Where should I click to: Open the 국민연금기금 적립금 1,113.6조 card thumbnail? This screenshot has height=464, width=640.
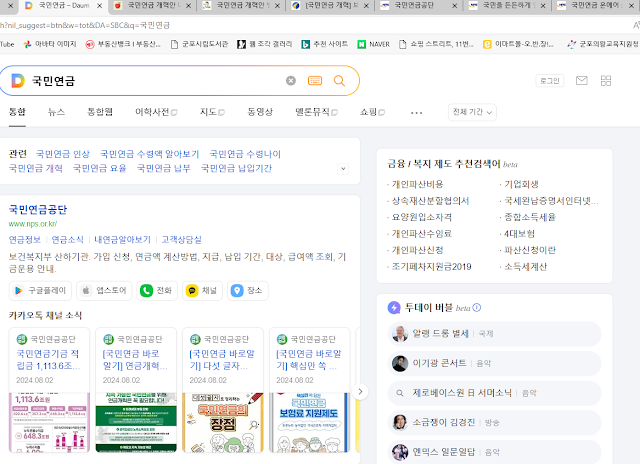(x=49, y=422)
